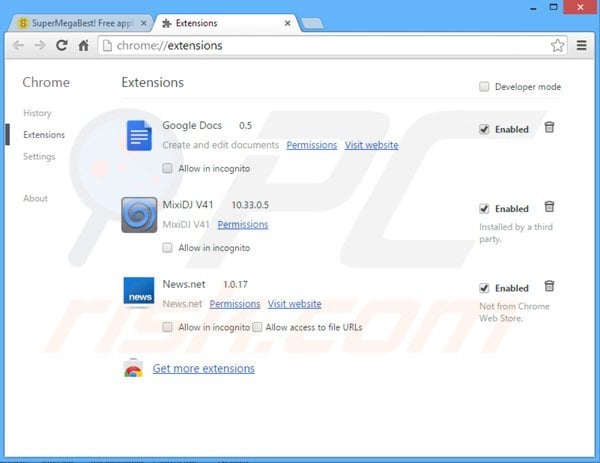Image resolution: width=600 pixels, height=463 pixels.
Task: Open About in the sidebar
Action: (x=35, y=198)
